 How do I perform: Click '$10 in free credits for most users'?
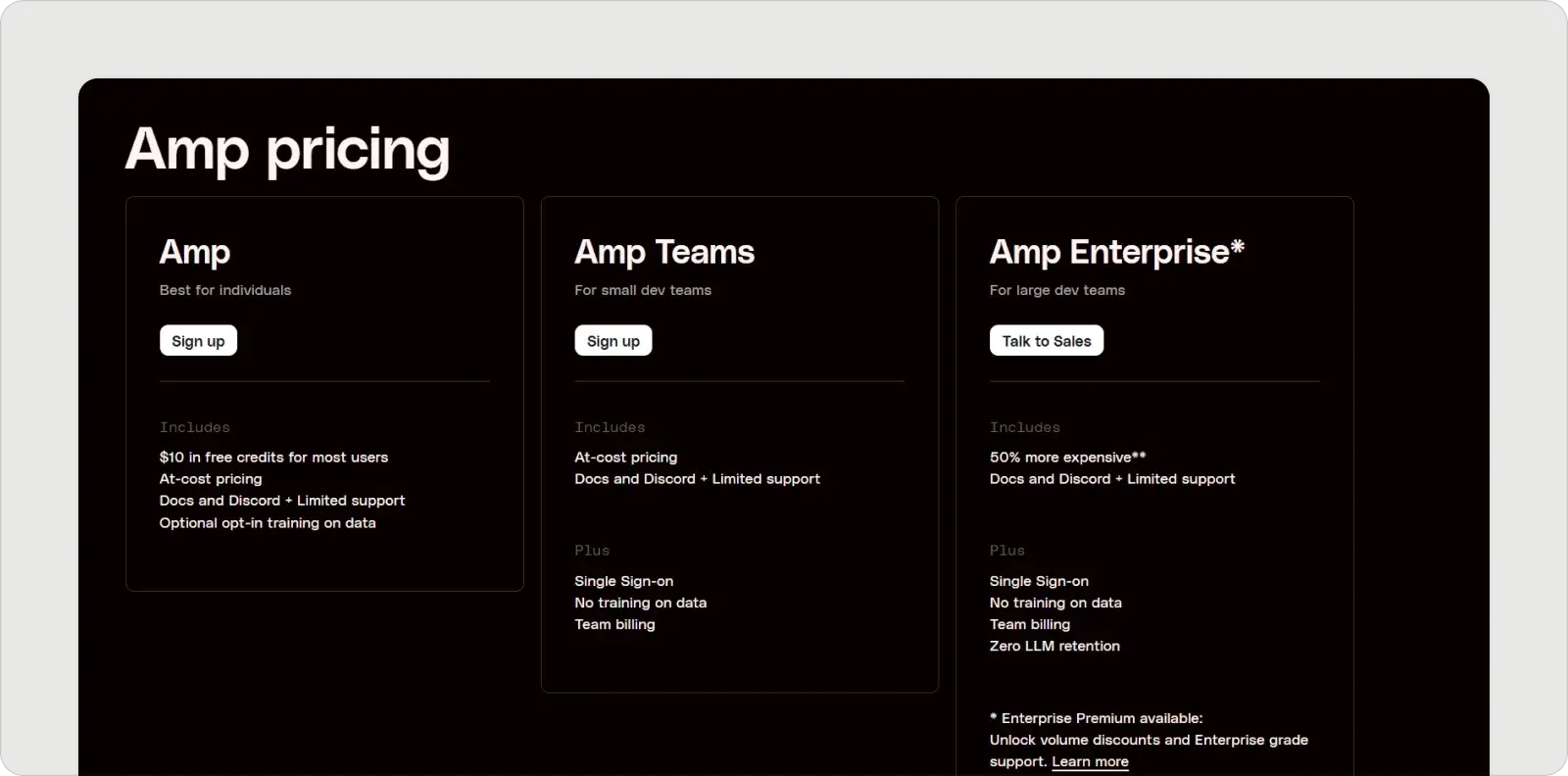[x=273, y=458]
